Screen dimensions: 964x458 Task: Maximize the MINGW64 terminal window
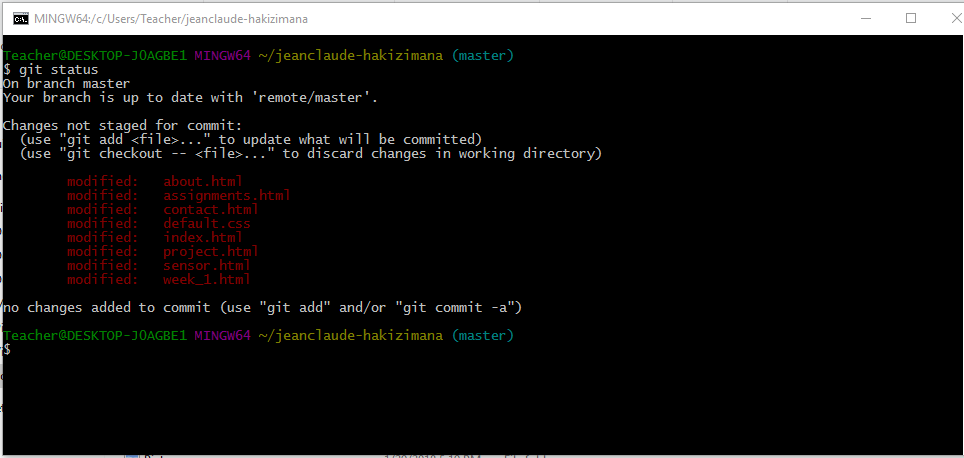[x=911, y=18]
